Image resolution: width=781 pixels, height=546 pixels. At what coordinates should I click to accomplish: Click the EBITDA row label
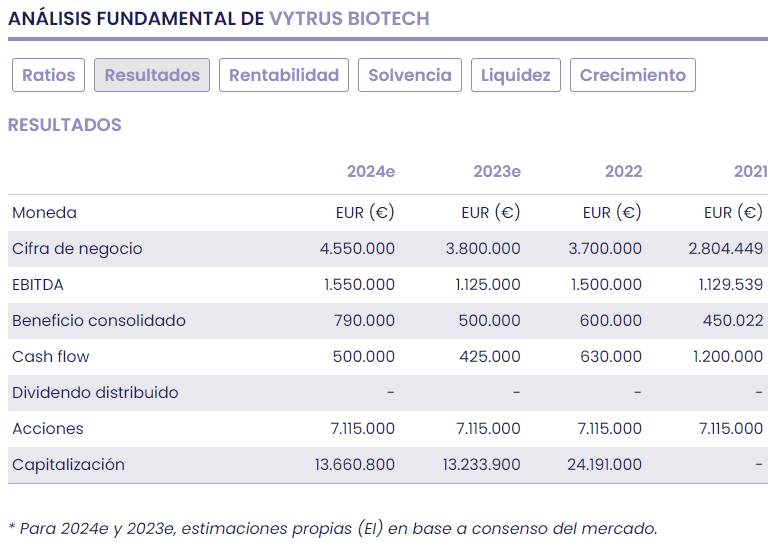[38, 285]
